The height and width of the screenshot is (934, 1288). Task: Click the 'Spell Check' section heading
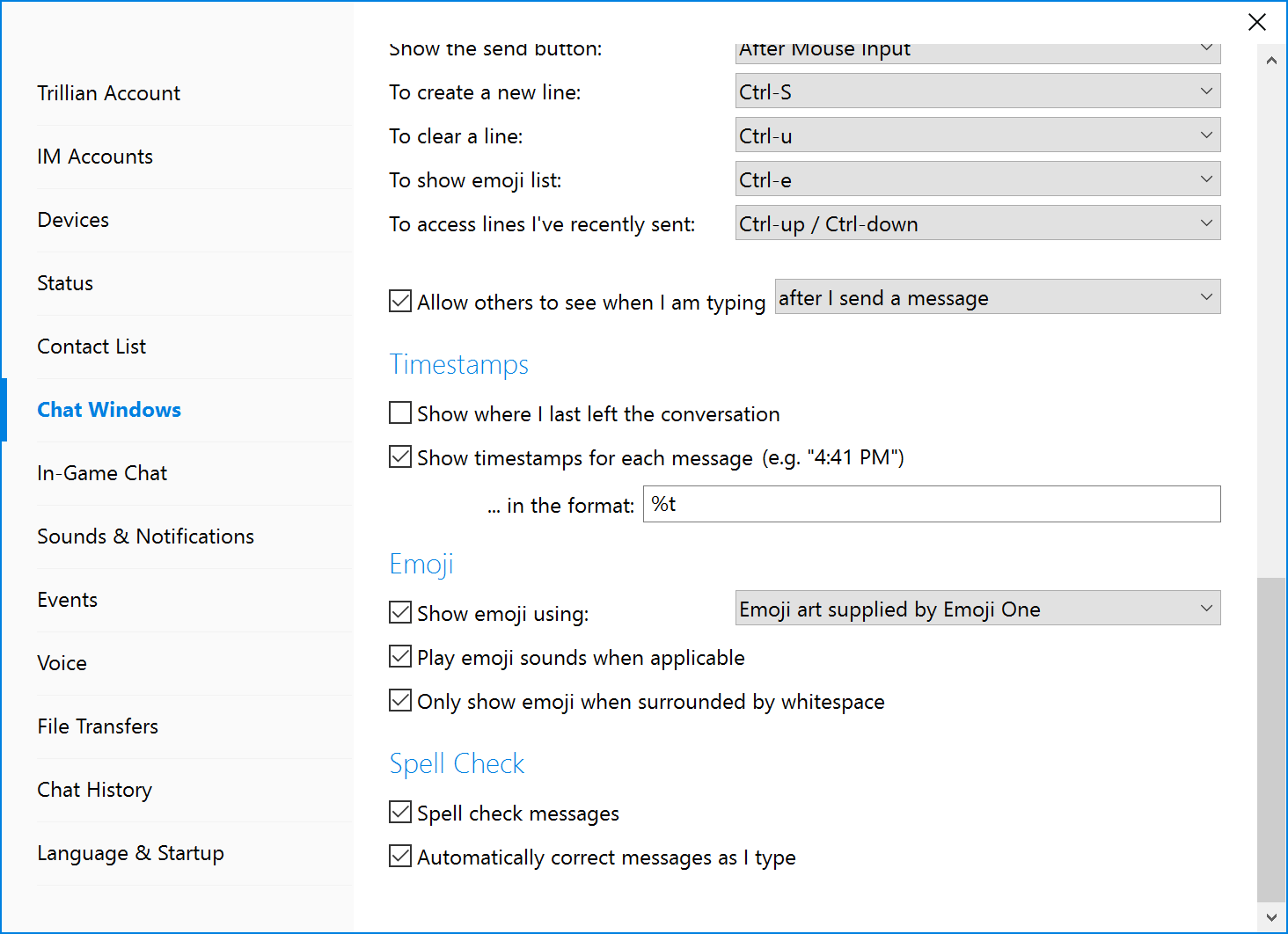(457, 763)
